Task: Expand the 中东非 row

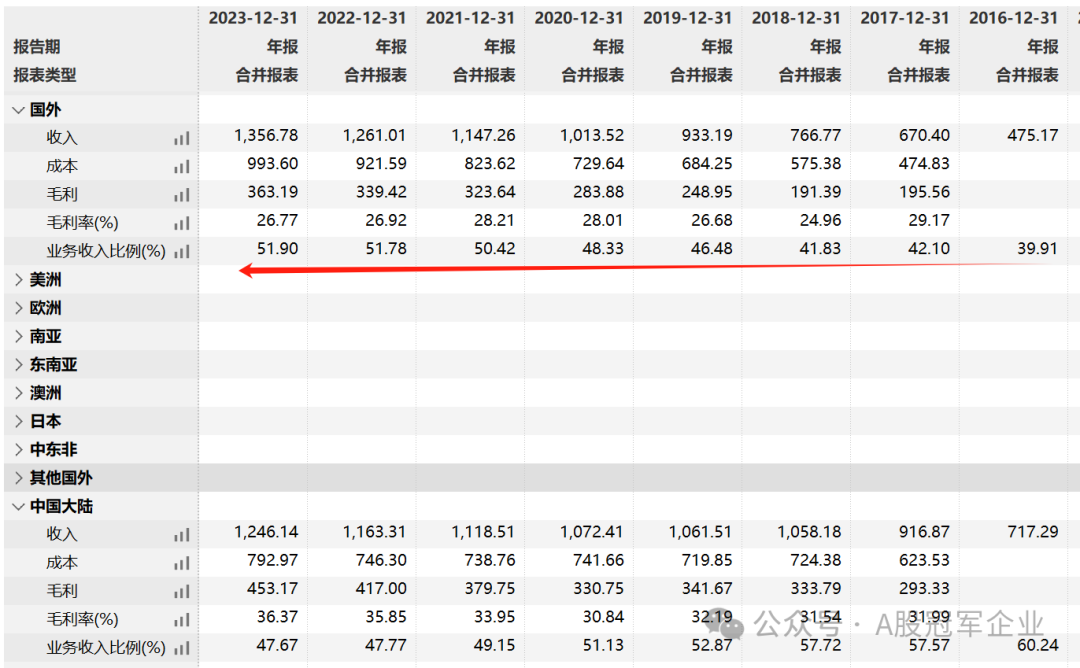Action: (x=19, y=449)
